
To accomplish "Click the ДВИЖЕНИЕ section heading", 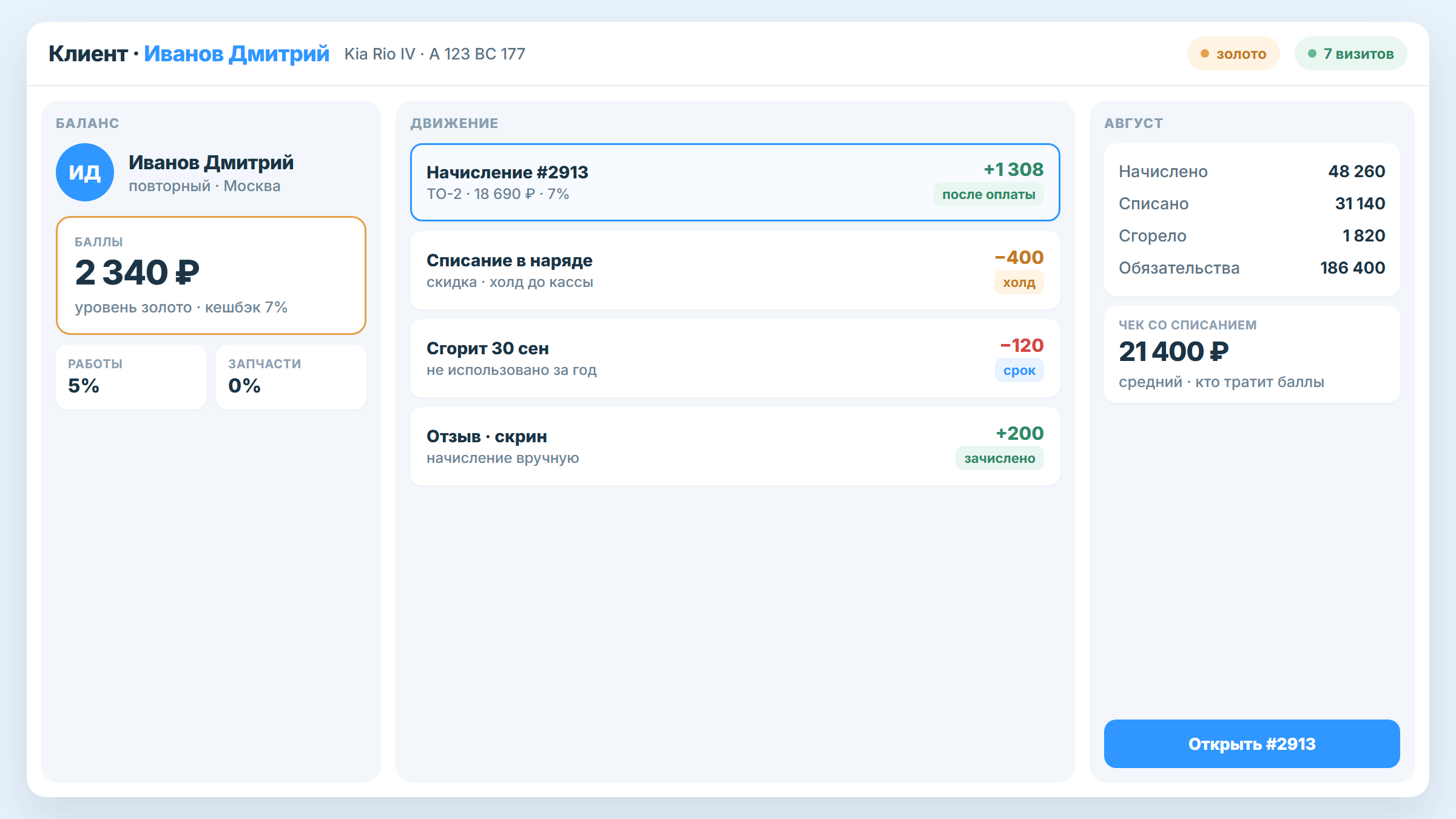I will point(454,123).
